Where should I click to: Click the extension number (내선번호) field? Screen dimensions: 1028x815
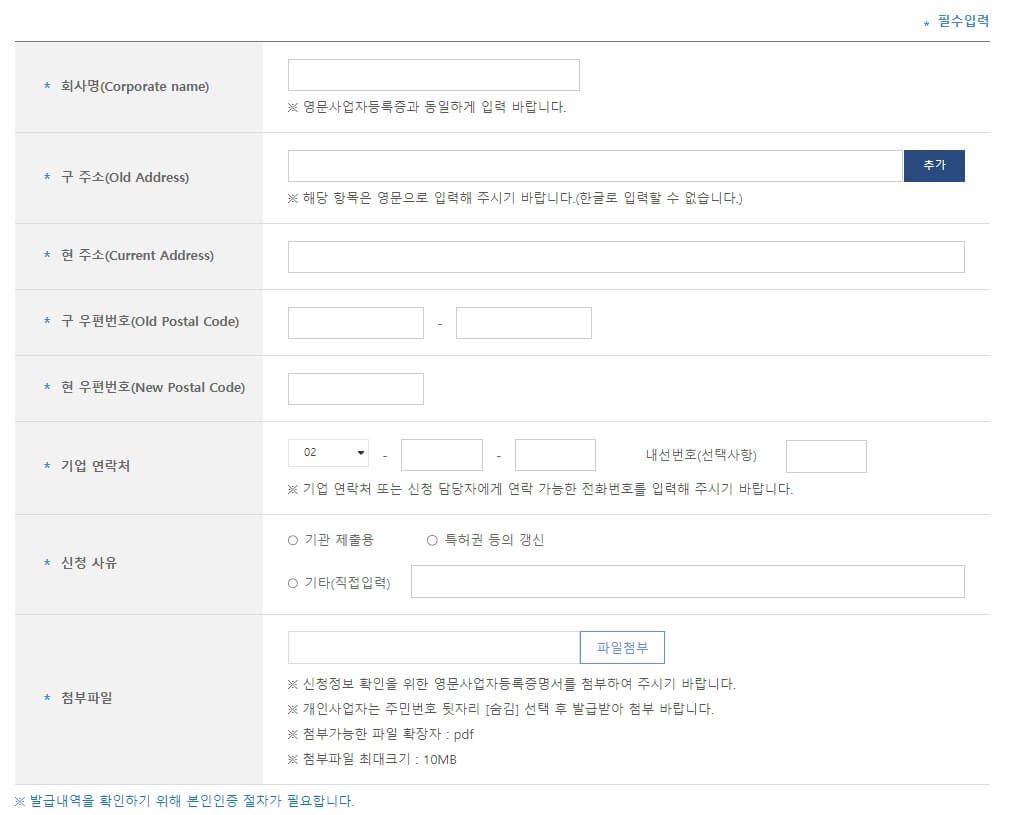(826, 455)
